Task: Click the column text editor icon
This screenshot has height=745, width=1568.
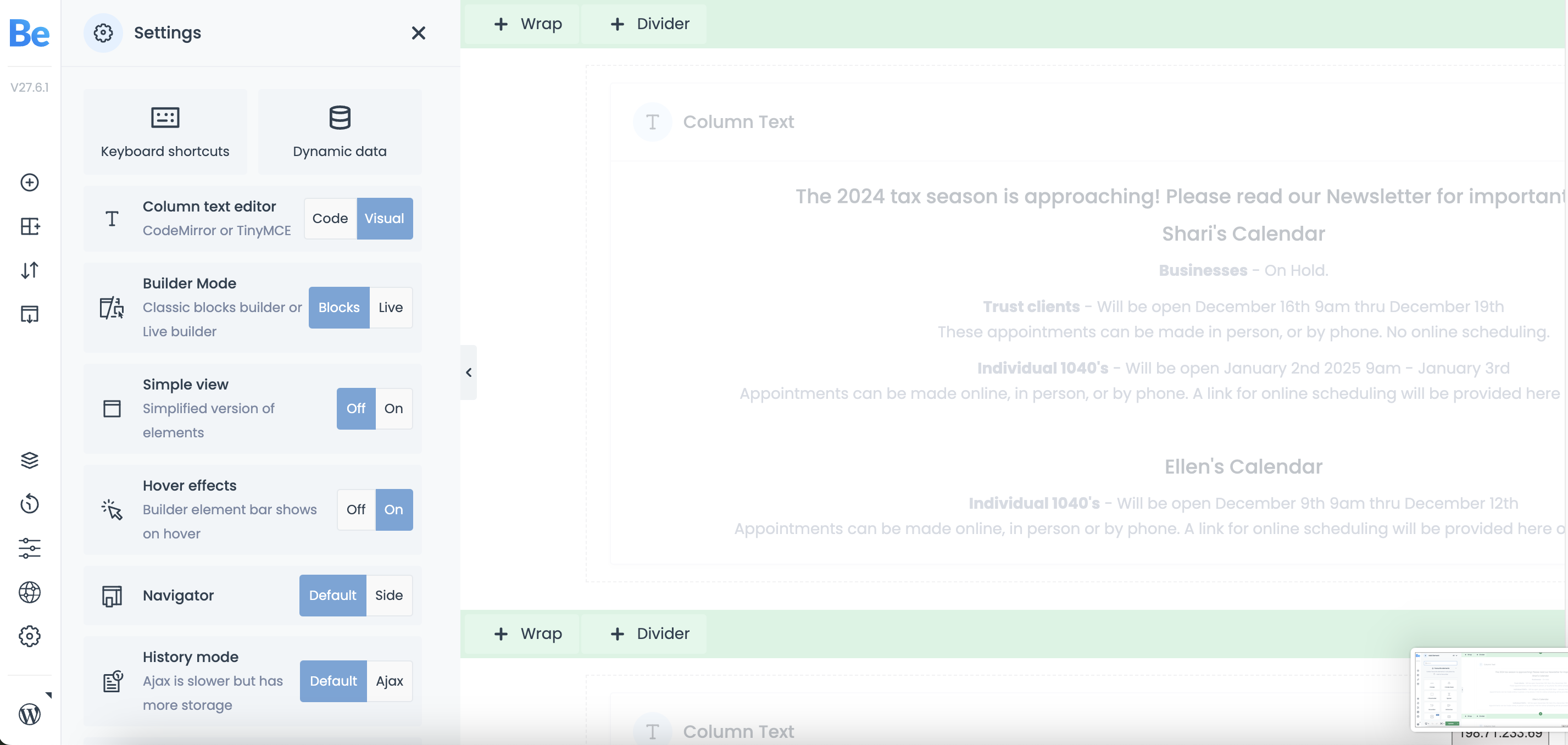Action: (x=111, y=218)
